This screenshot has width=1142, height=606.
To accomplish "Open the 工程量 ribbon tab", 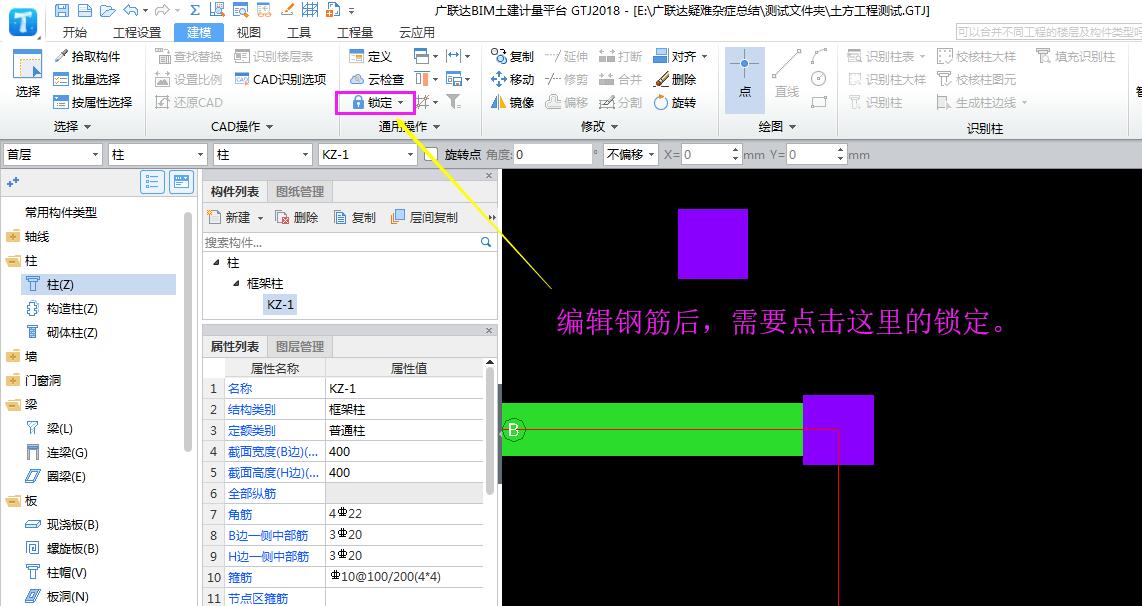I will point(355,32).
